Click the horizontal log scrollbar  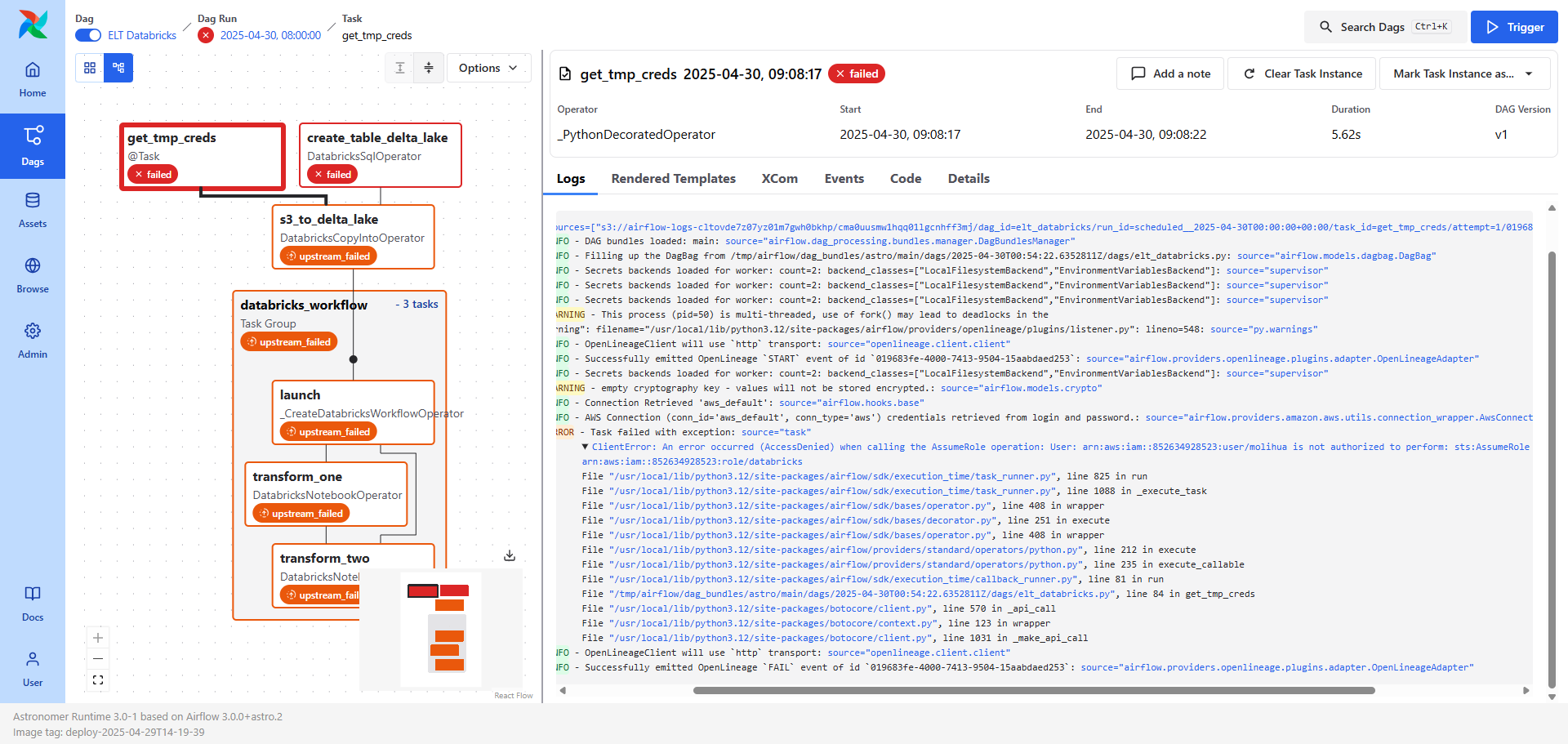1034,690
